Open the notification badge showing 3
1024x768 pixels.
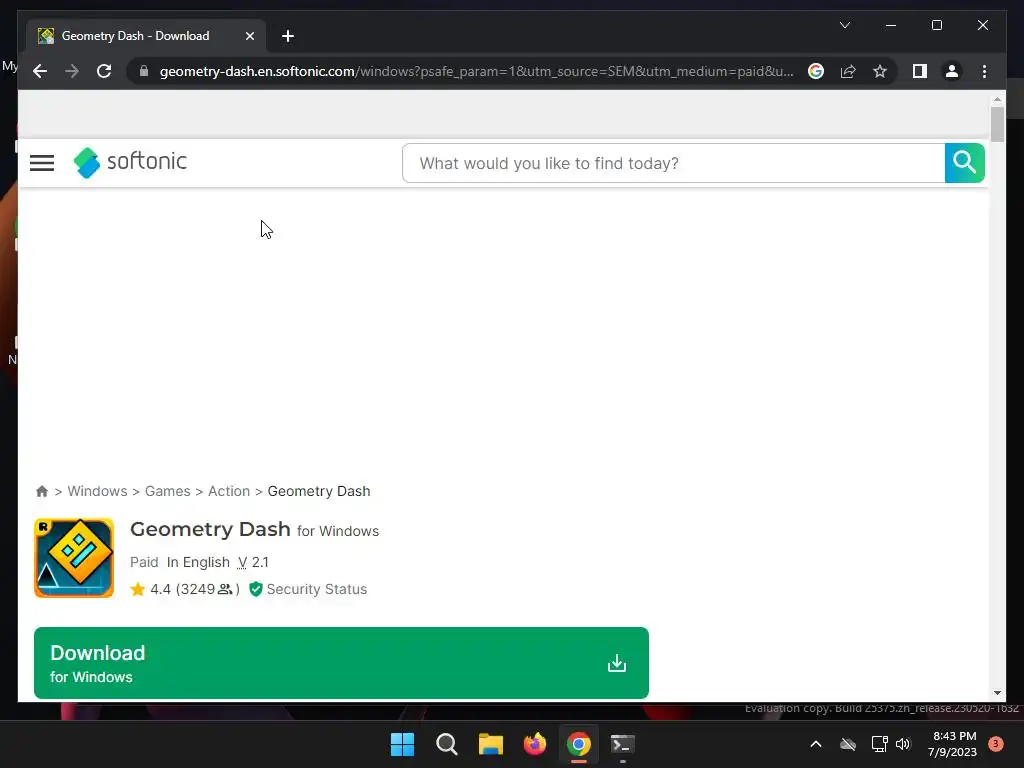(996, 744)
